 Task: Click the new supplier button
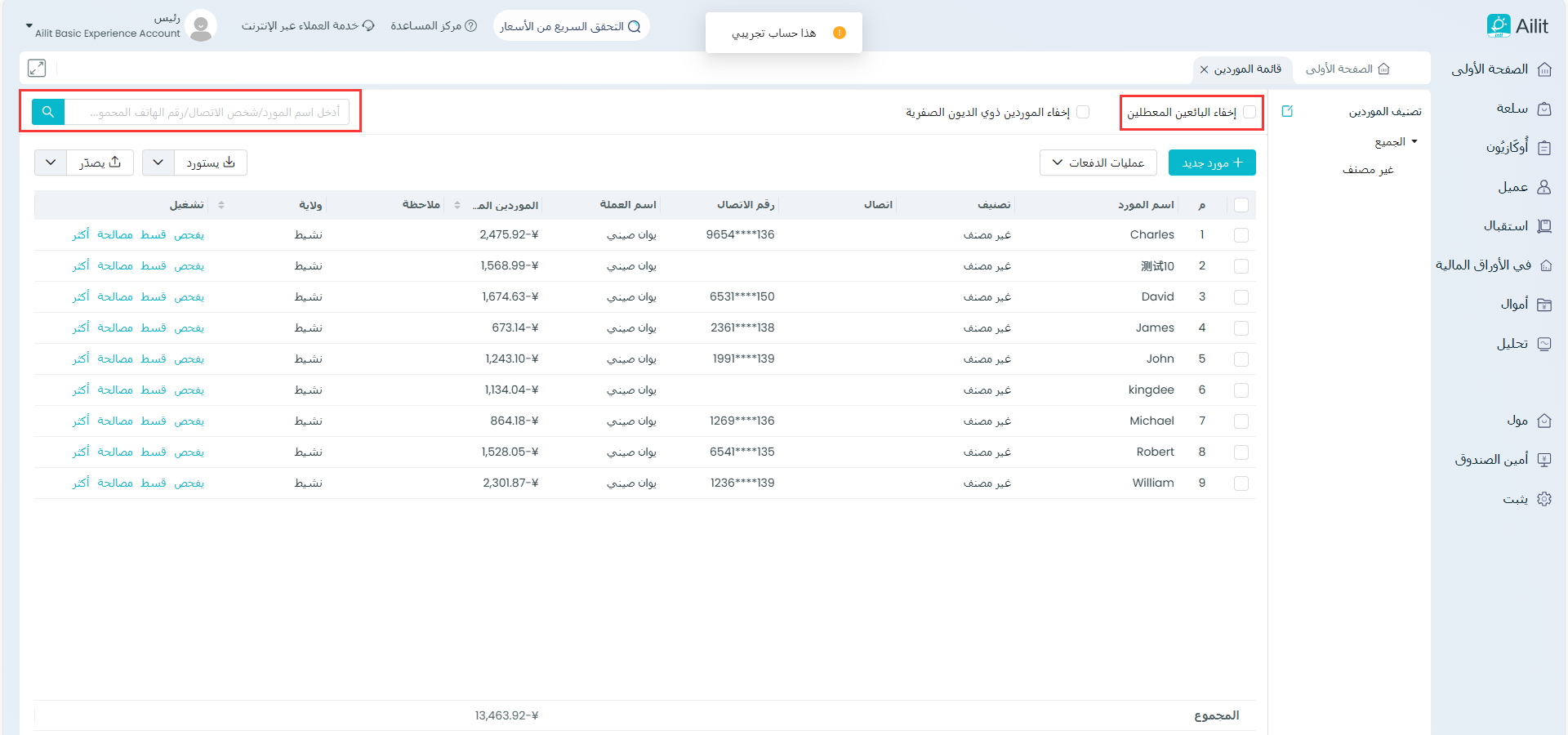pos(1212,163)
